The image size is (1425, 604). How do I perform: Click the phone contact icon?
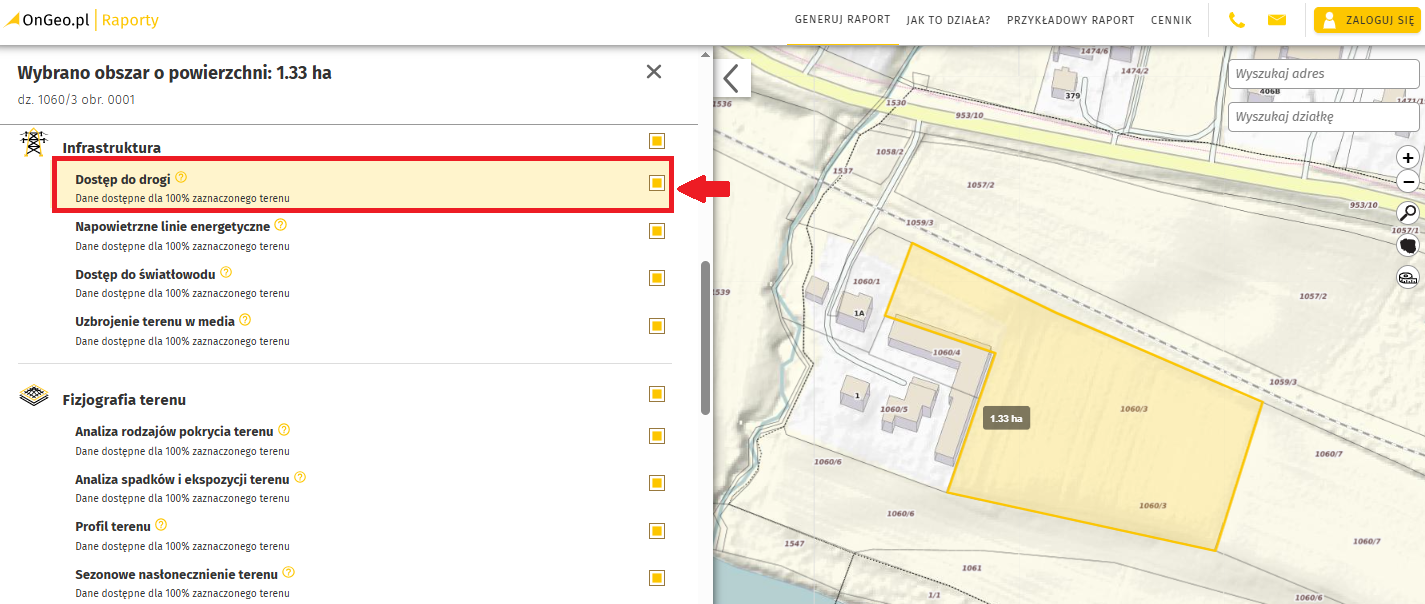point(1236,20)
